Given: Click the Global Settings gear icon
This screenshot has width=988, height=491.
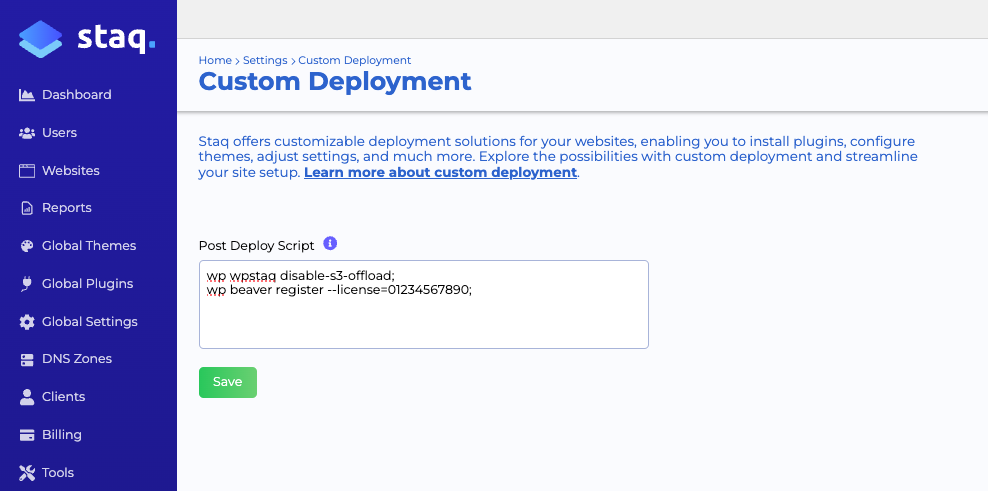Looking at the screenshot, I should [x=27, y=322].
